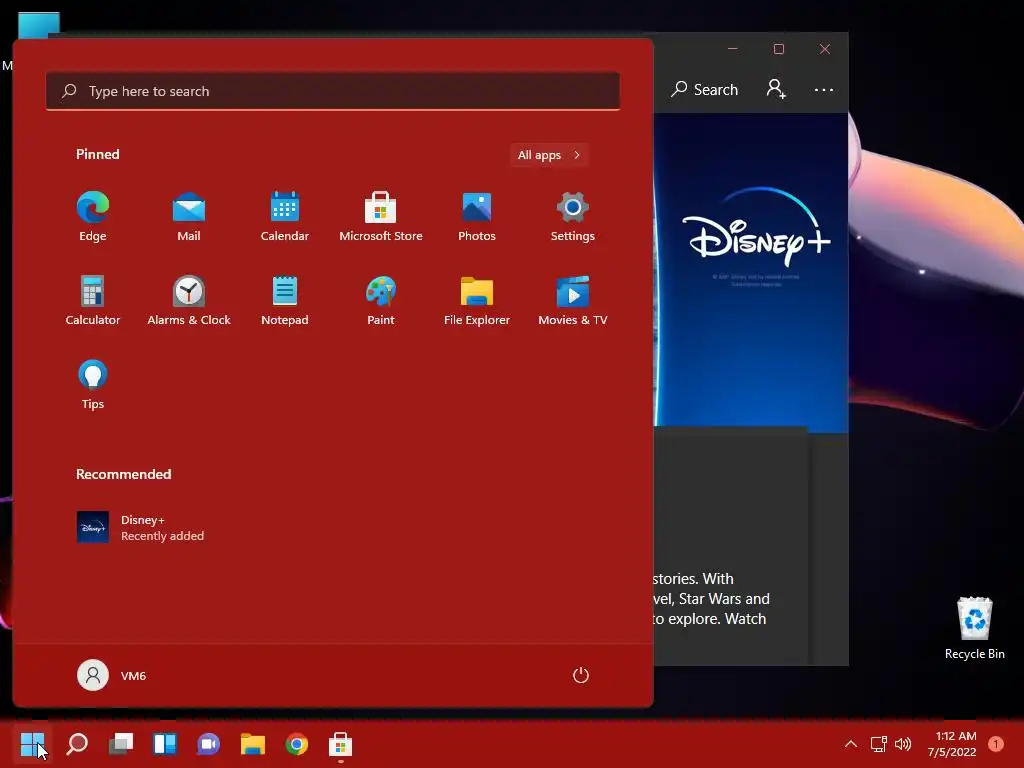The width and height of the screenshot is (1024, 768).
Task: Launch the Paint app
Action: coord(381,300)
